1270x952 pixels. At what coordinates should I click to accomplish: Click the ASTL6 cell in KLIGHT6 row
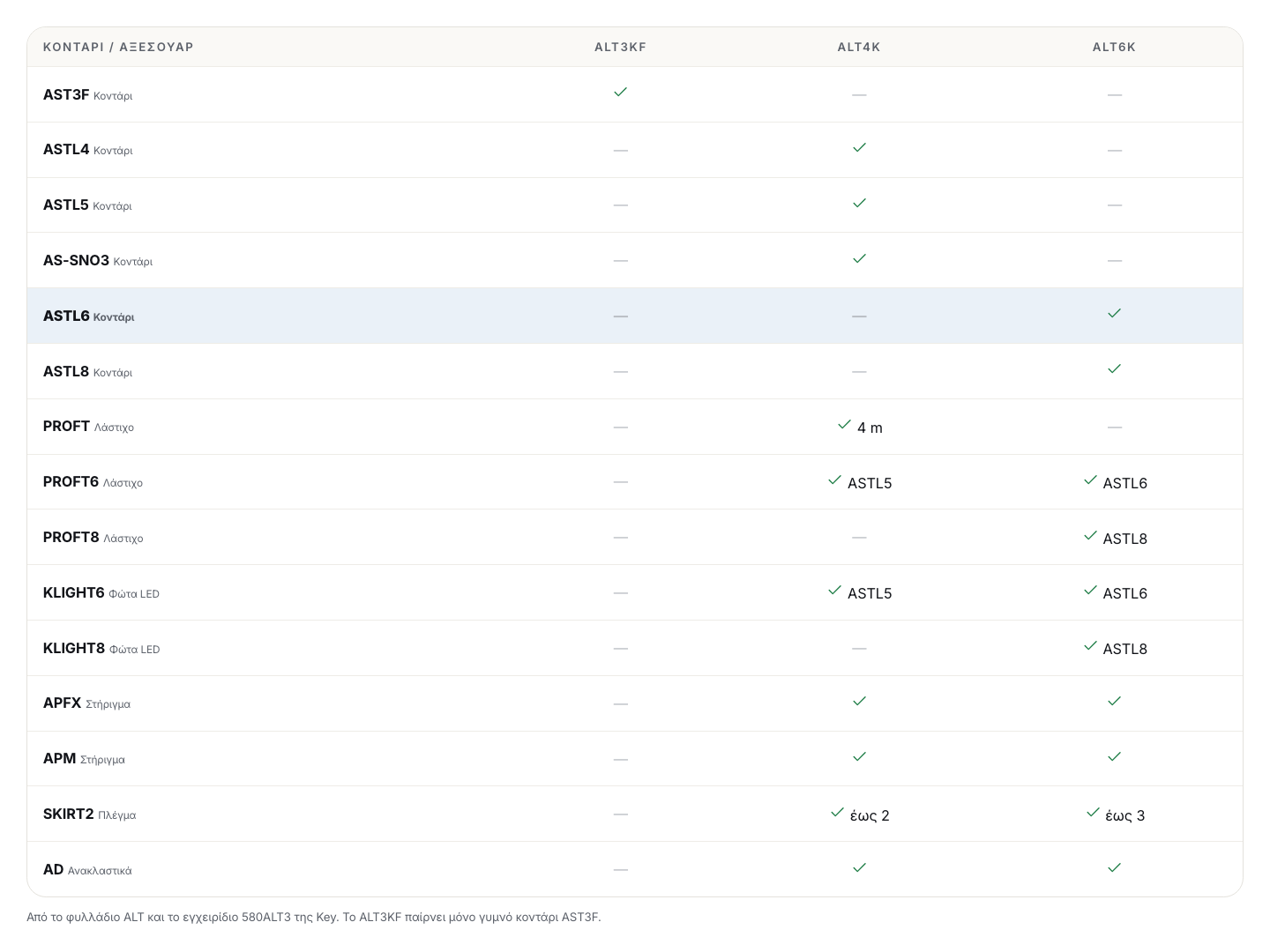1115,592
